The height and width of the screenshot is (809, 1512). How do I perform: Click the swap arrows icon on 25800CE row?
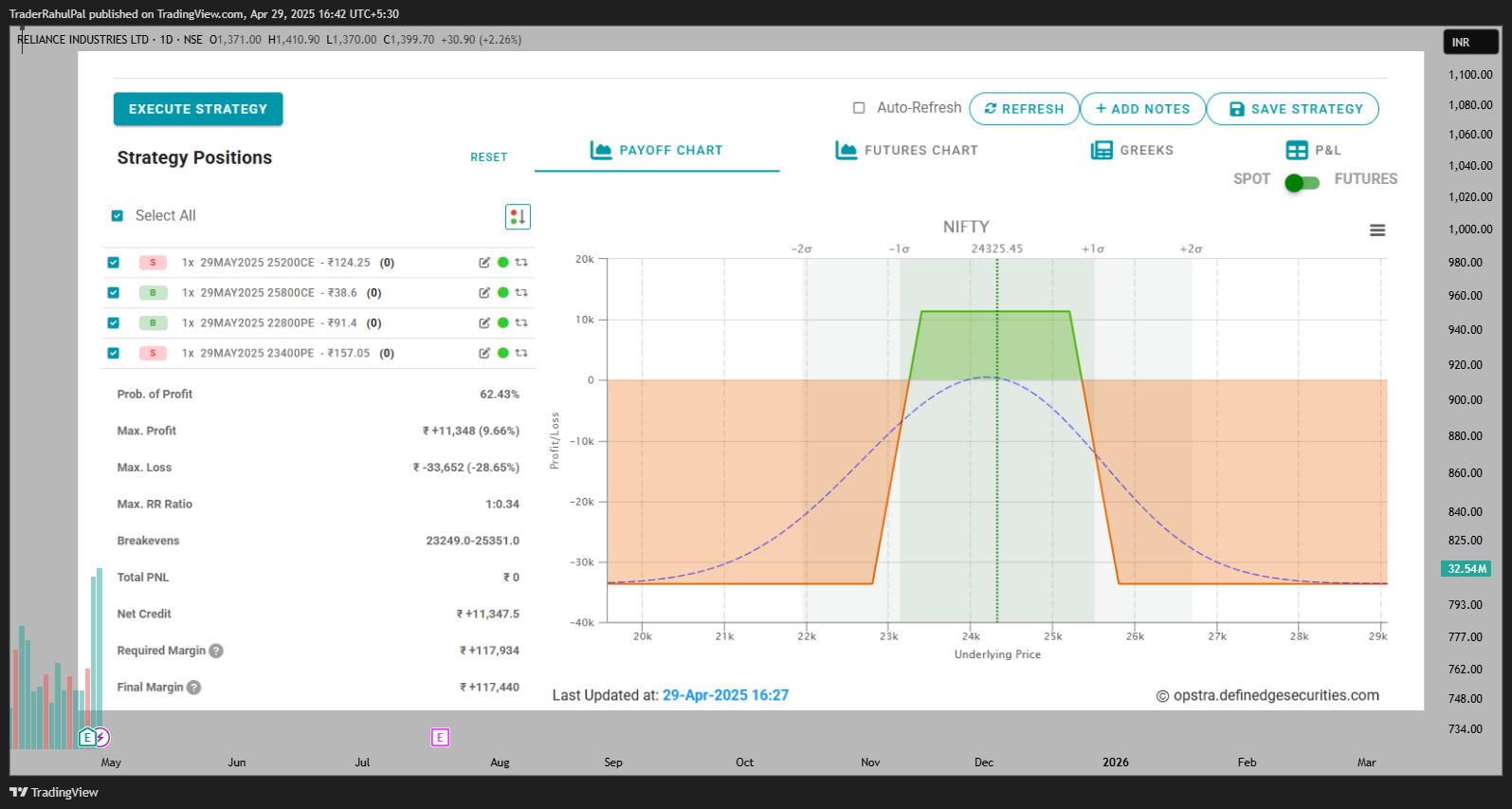click(x=521, y=293)
